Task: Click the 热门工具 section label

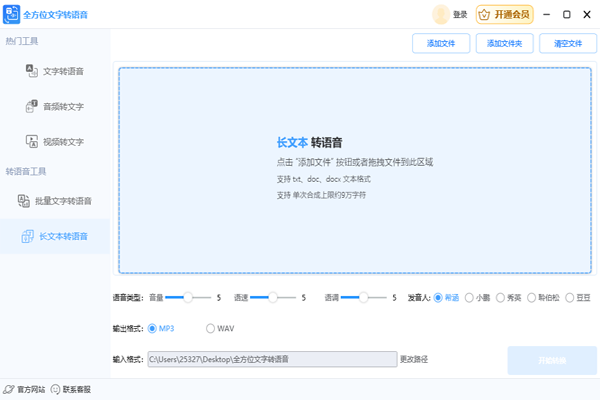Action: (x=22, y=41)
